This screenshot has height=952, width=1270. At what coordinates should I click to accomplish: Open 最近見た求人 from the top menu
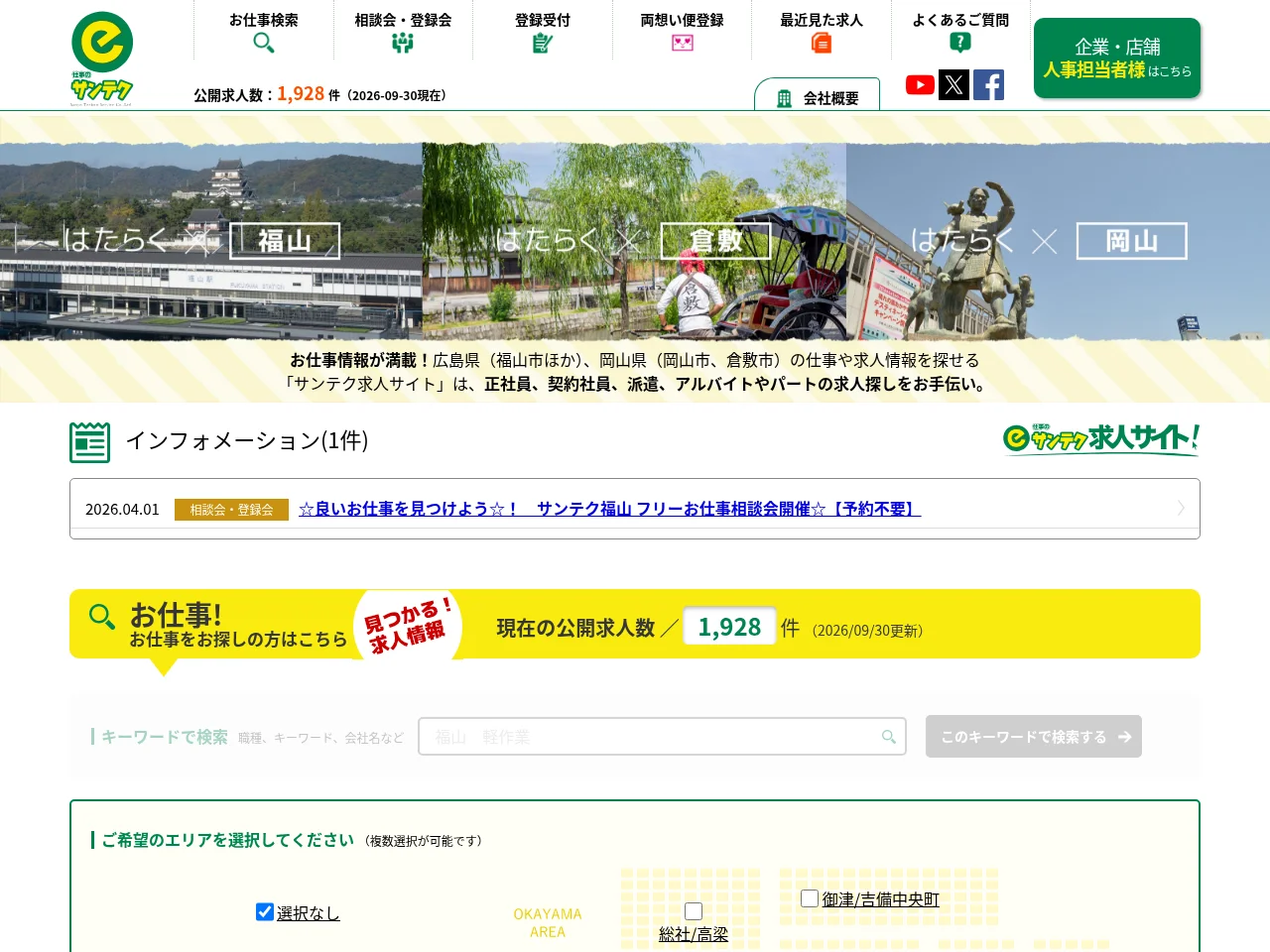[822, 32]
